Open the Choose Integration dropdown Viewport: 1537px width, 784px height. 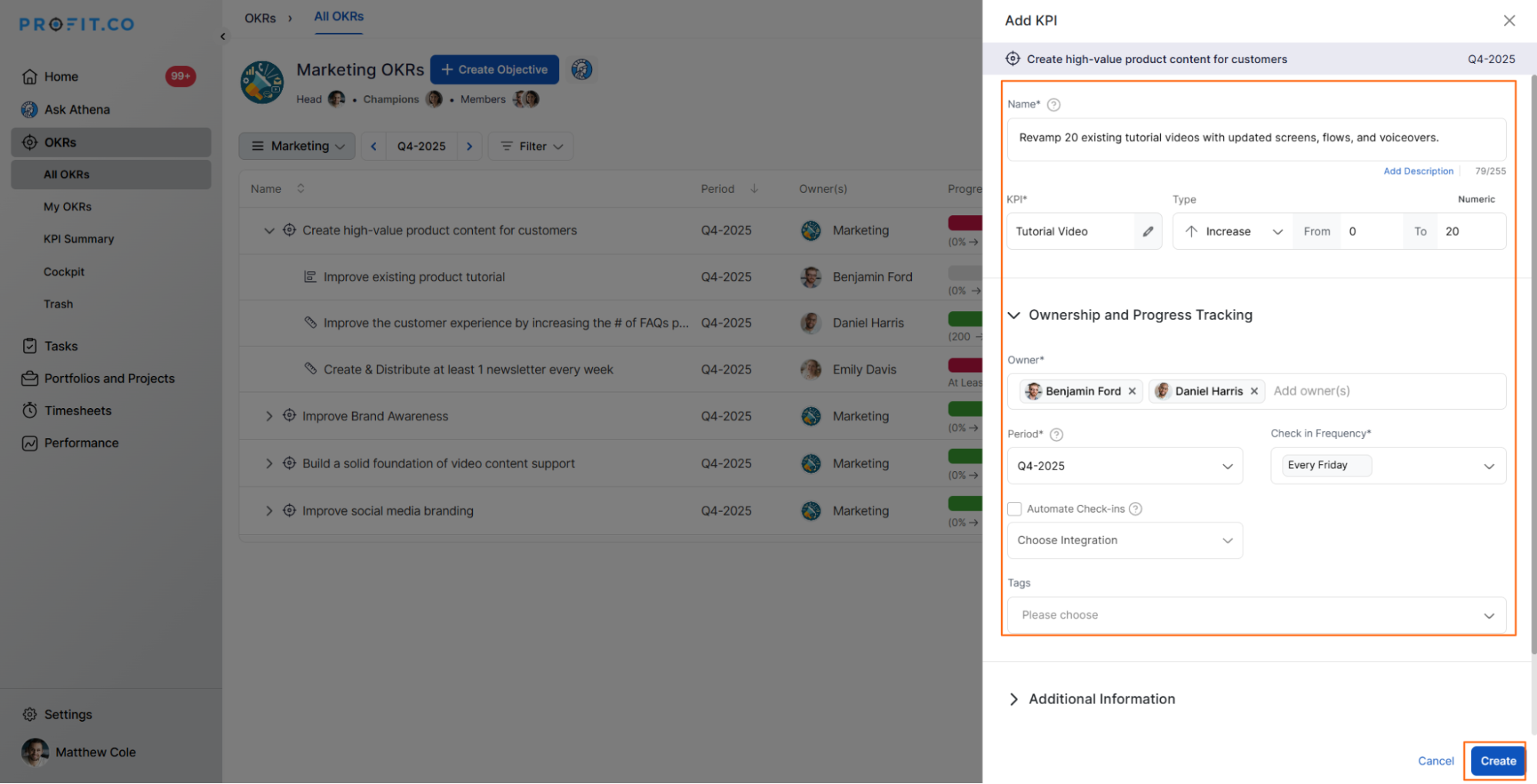(x=1125, y=540)
